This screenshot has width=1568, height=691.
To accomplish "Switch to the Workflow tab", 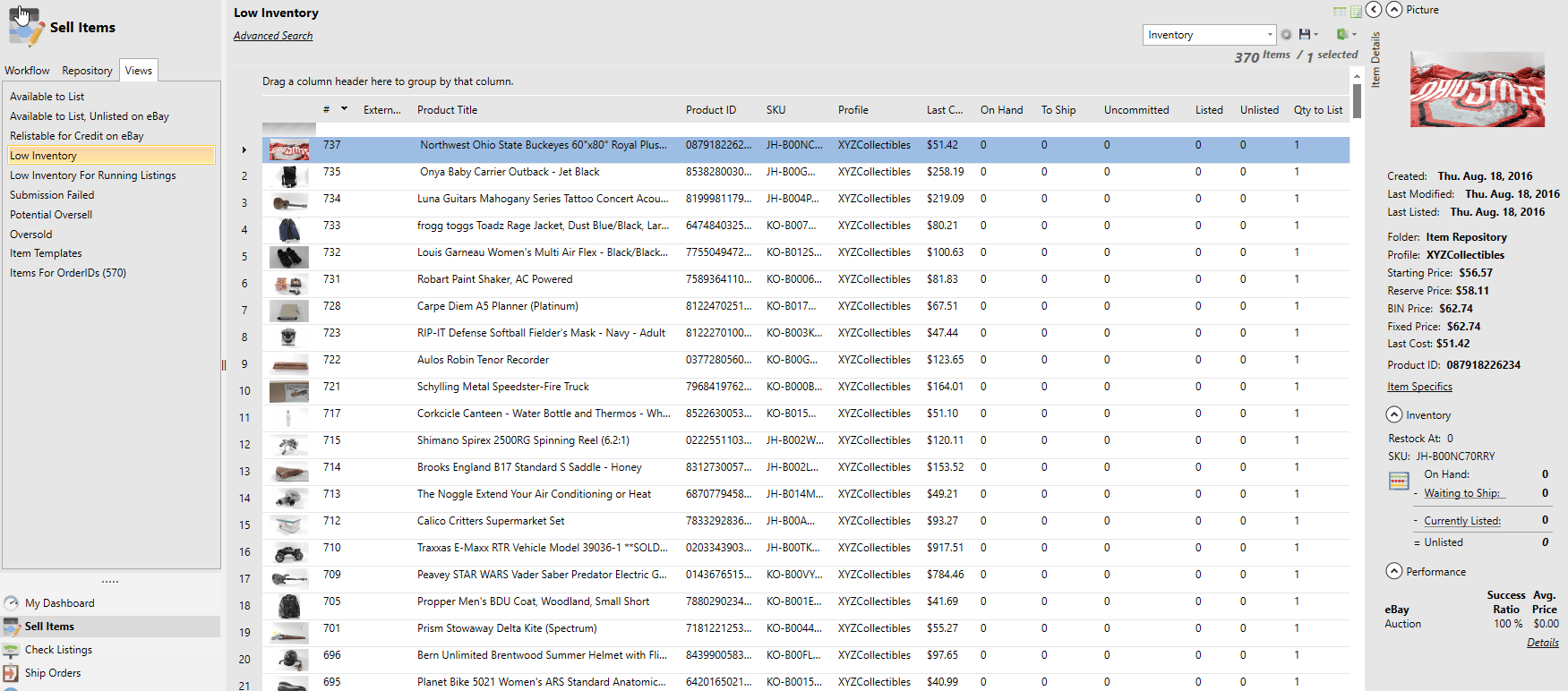I will (x=27, y=71).
